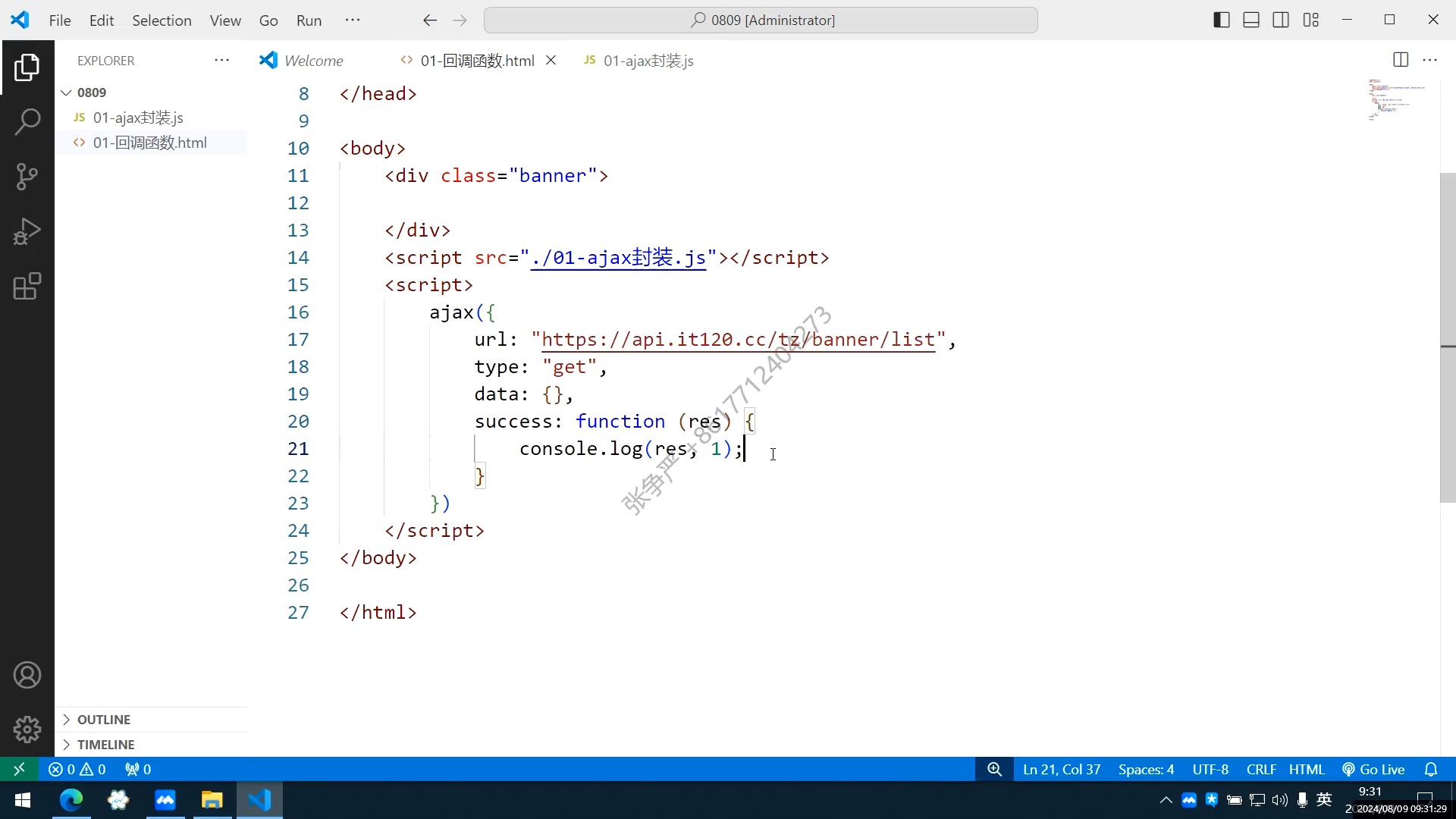The width and height of the screenshot is (1456, 819).
Task: Select the 01-回调函数.html tab
Action: pyautogui.click(x=477, y=60)
